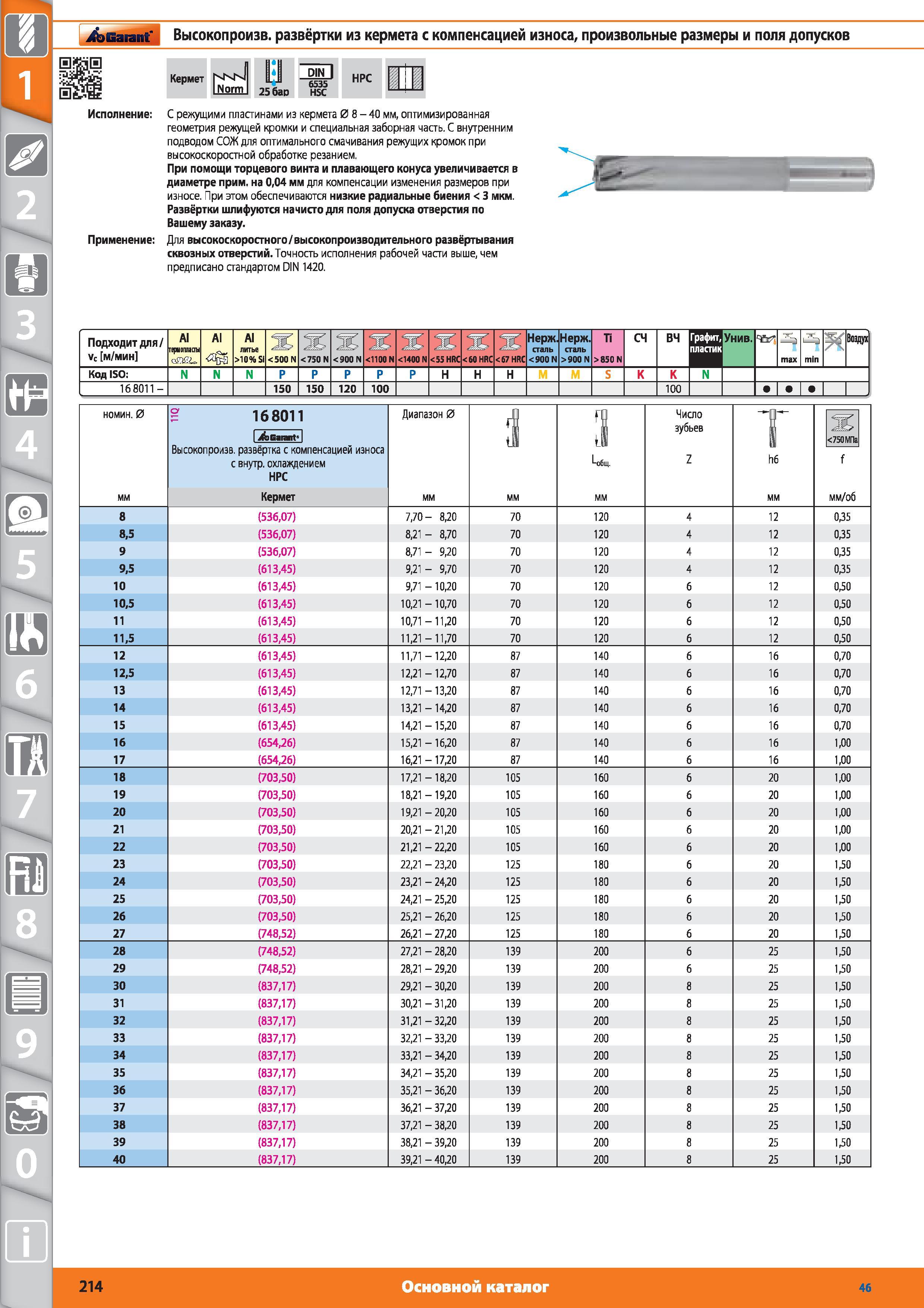Click the saw and abrasive disc chapter icon
924x1308 pixels.
[x=26, y=514]
